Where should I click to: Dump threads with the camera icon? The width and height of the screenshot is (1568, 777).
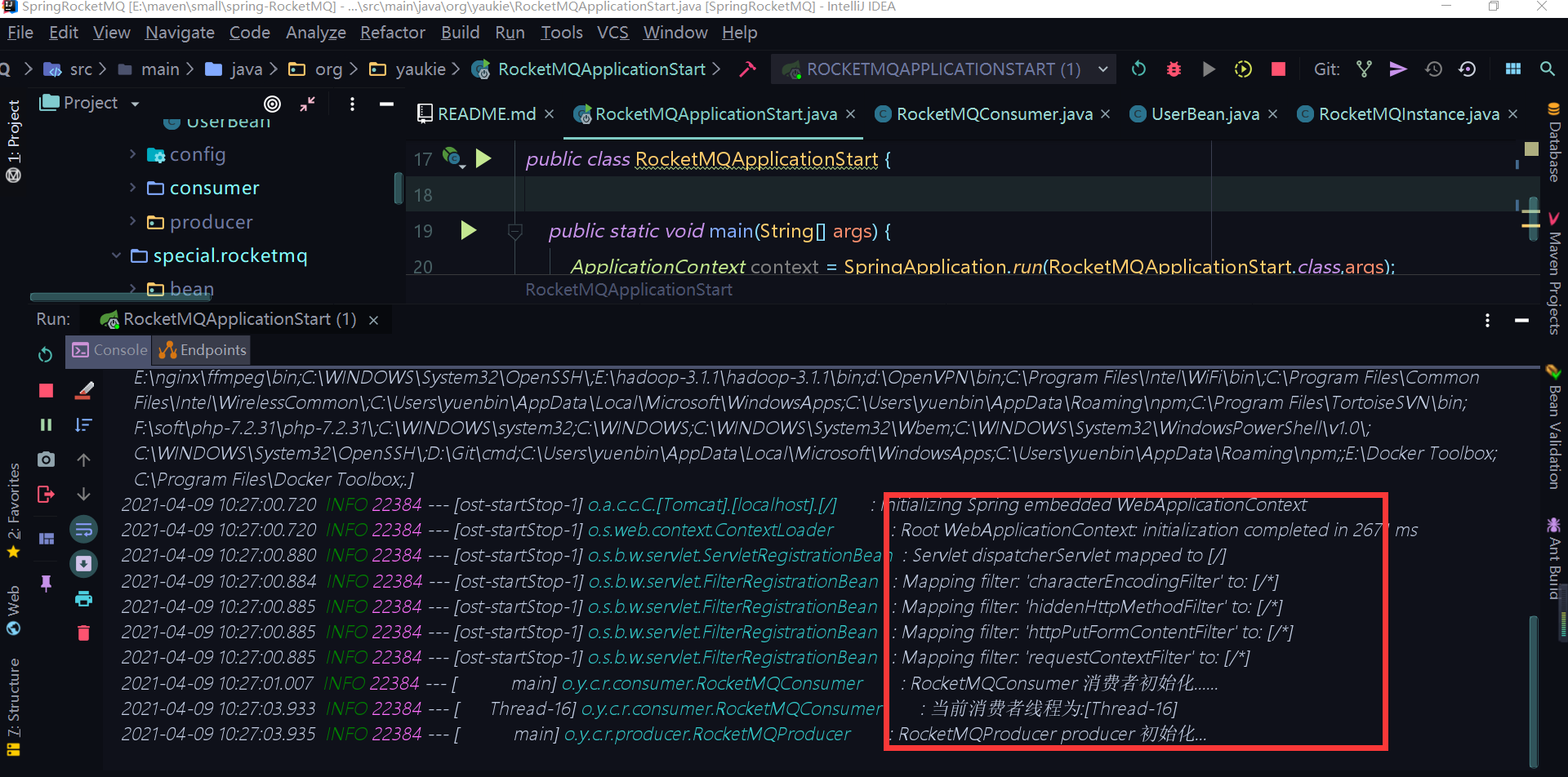click(46, 460)
